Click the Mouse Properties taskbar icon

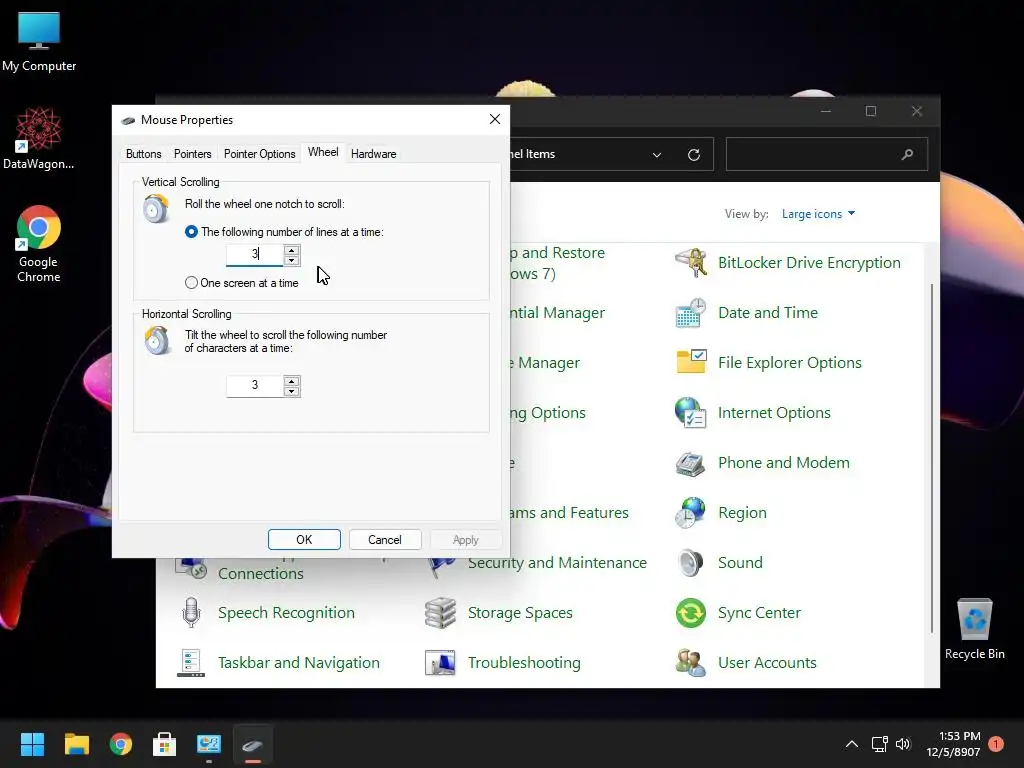[253, 744]
